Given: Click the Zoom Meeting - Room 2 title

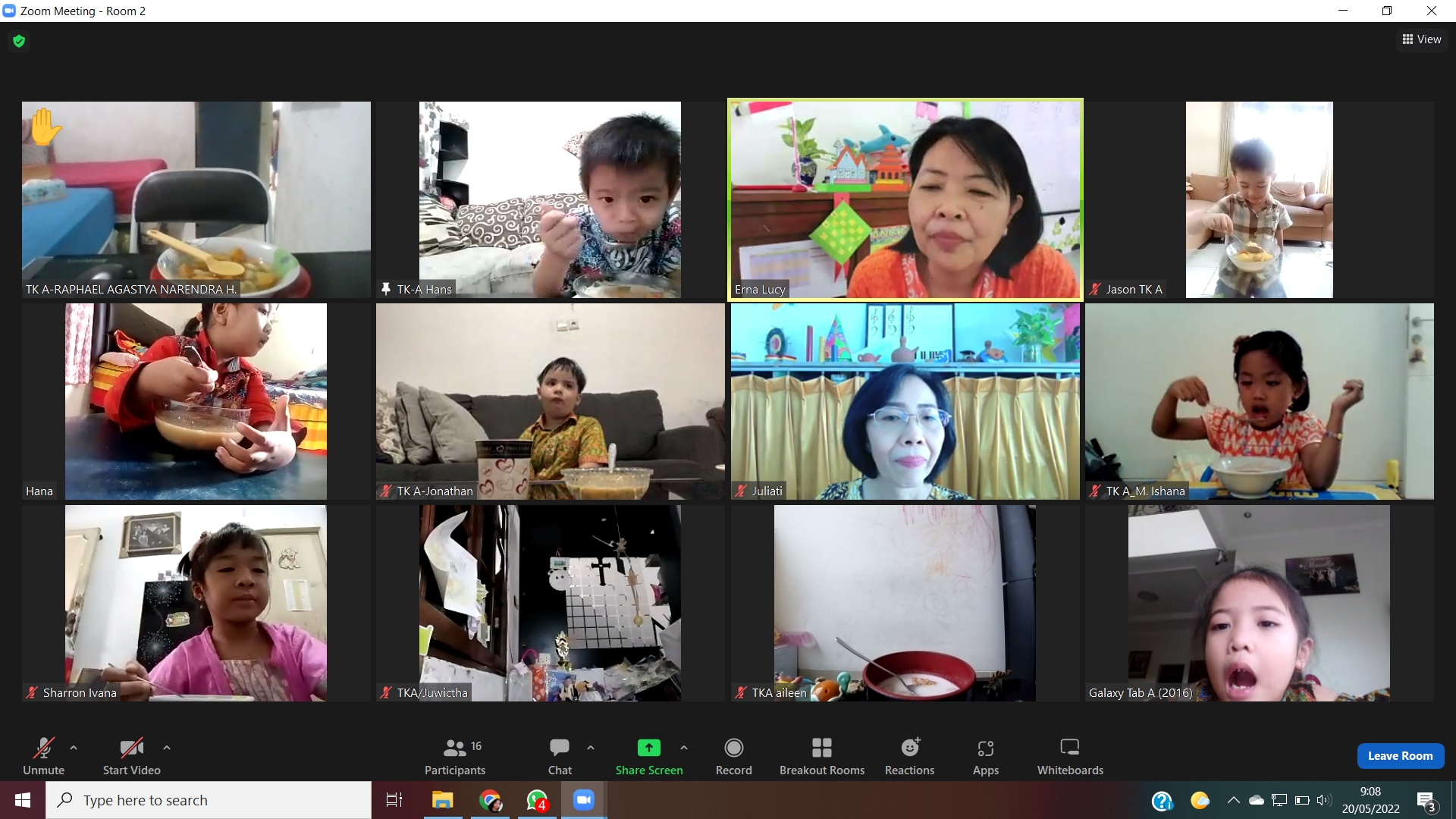Looking at the screenshot, I should point(83,11).
